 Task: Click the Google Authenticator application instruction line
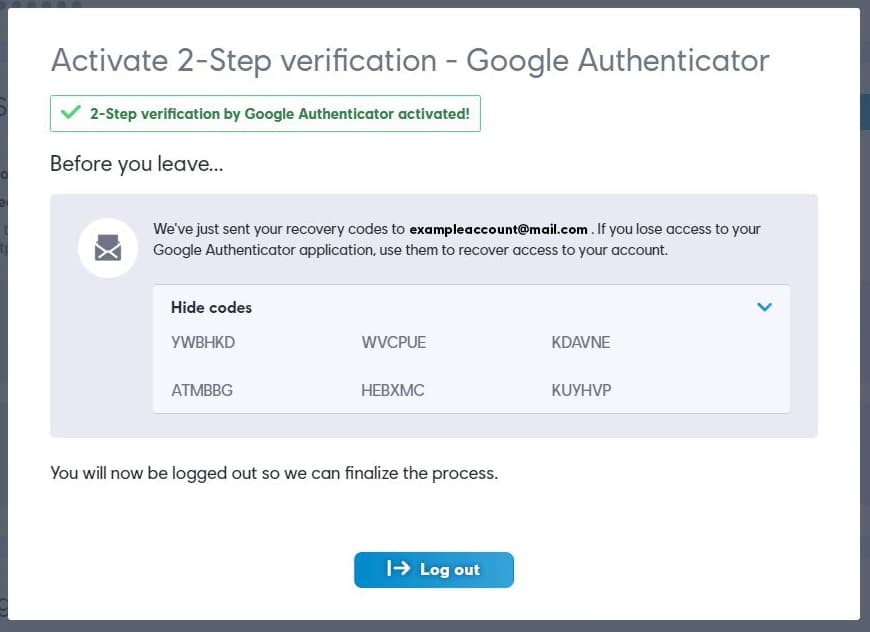coord(410,250)
